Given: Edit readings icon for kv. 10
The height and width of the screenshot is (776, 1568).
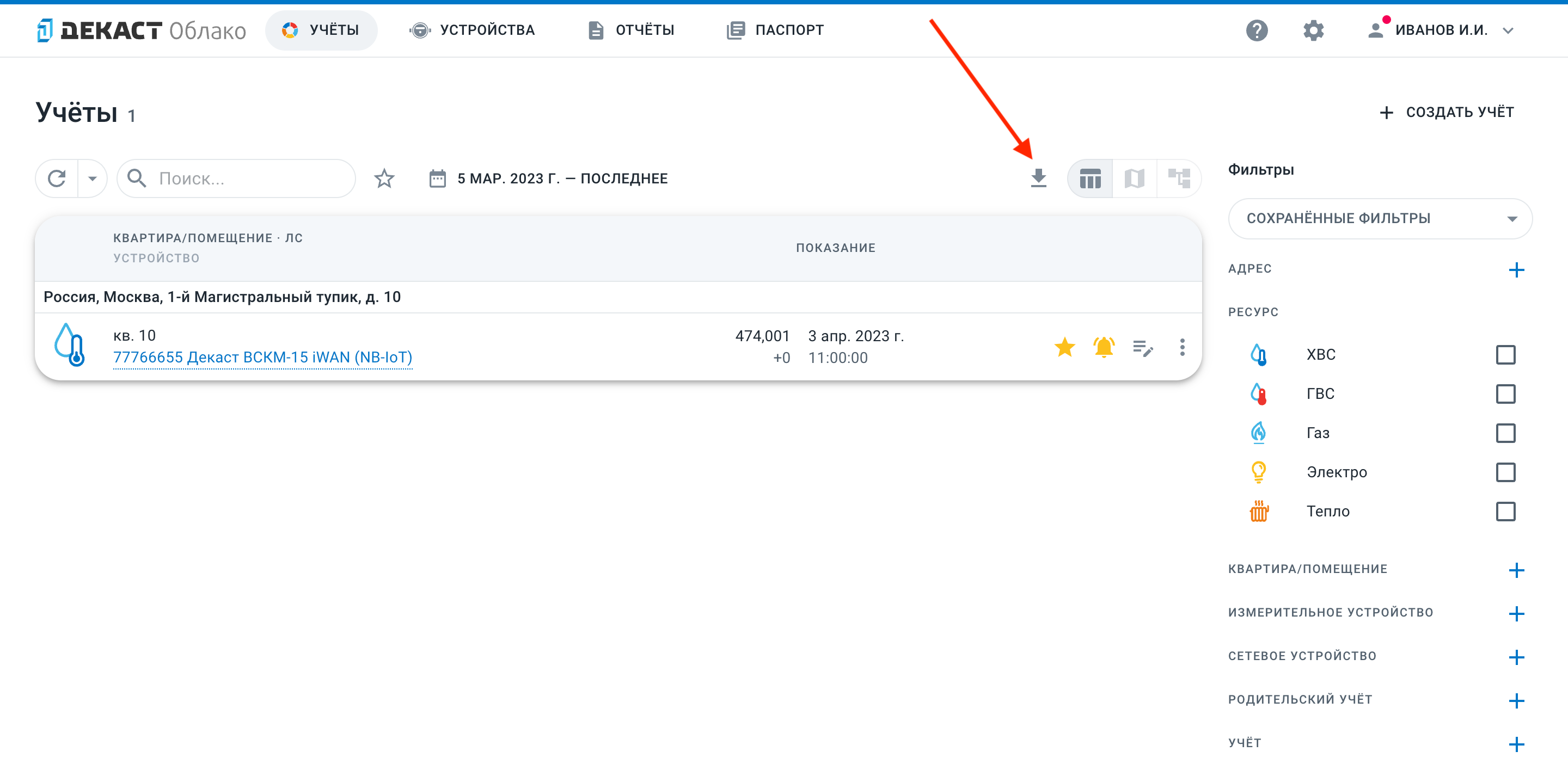Looking at the screenshot, I should (x=1143, y=348).
